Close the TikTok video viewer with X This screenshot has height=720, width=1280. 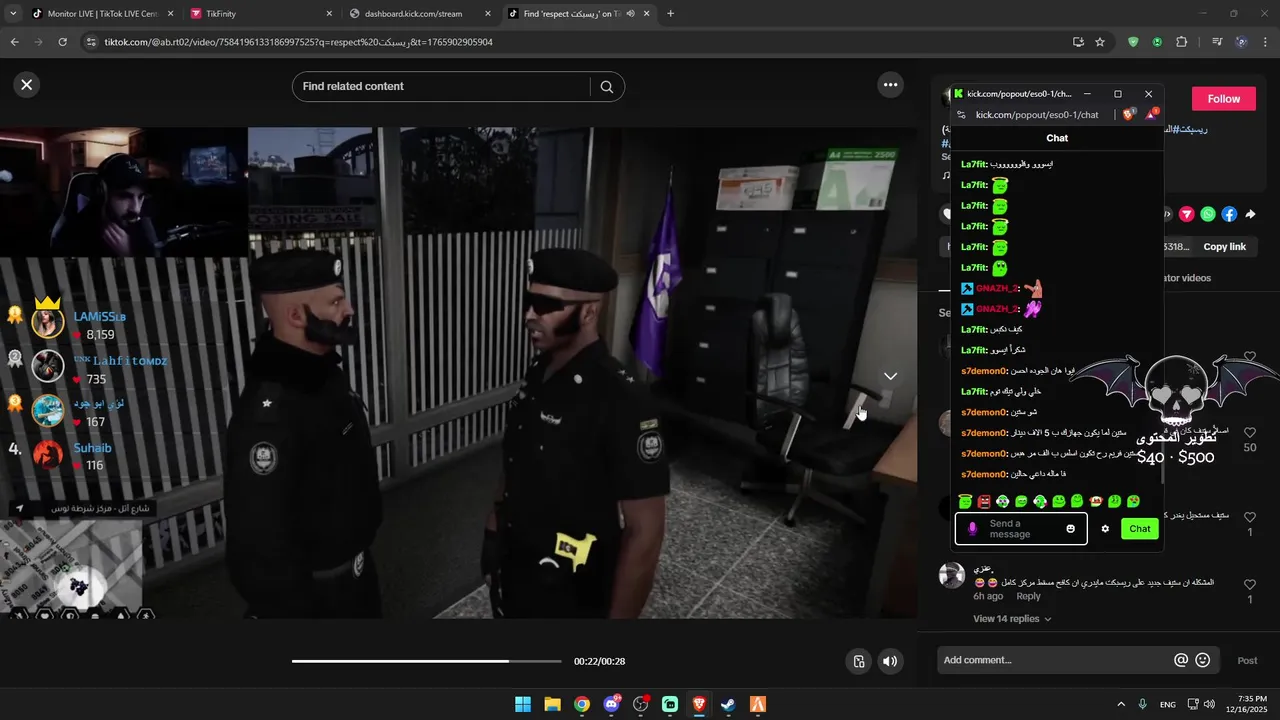tap(27, 85)
